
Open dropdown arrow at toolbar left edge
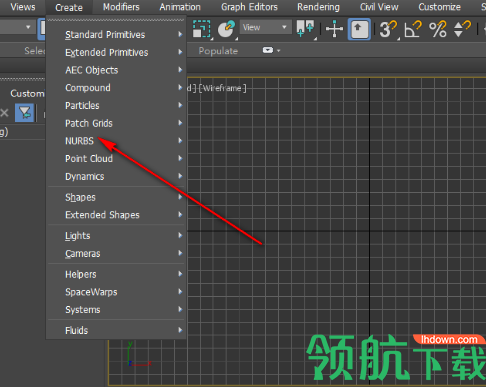[28, 27]
